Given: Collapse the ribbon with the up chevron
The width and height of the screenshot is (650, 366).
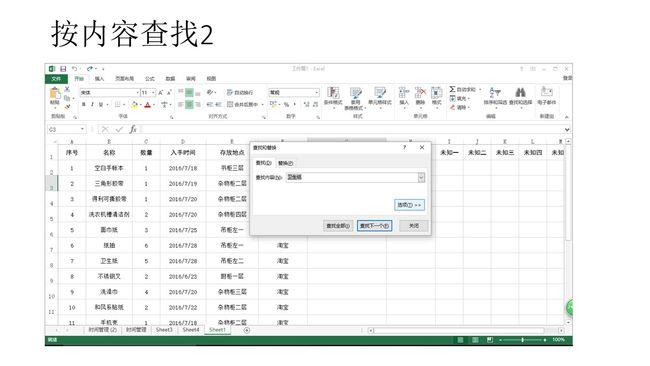Looking at the screenshot, I should point(567,117).
